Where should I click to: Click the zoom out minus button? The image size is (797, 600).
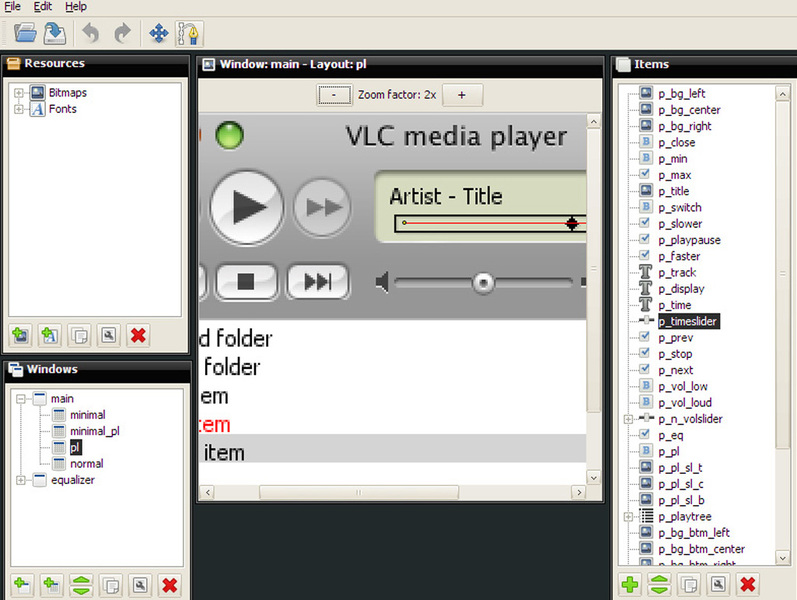click(x=334, y=95)
